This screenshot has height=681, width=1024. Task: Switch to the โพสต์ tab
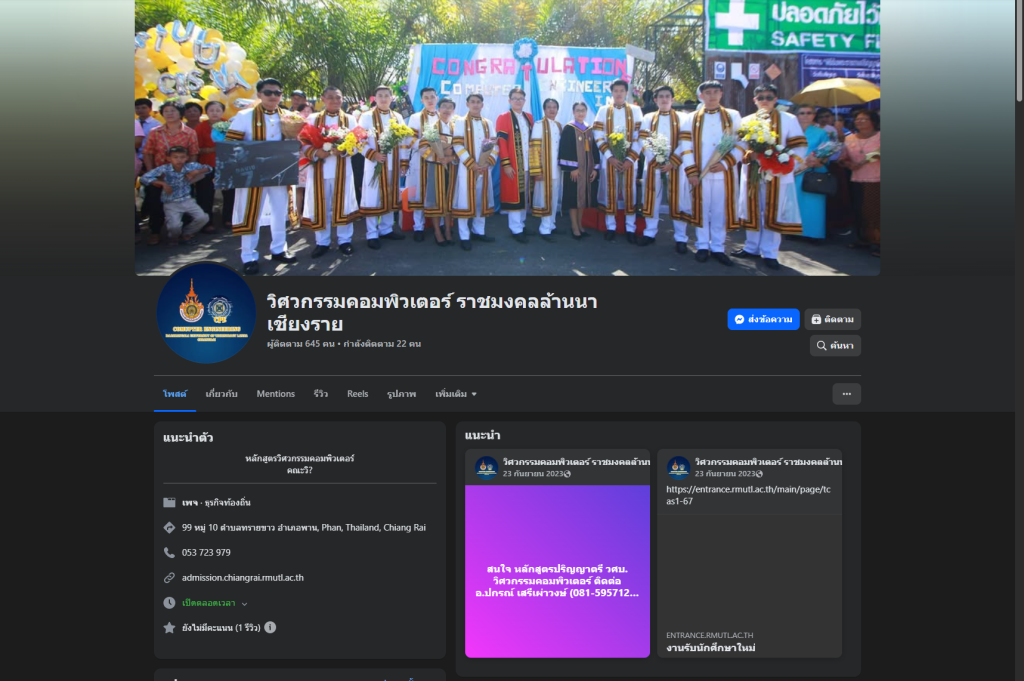point(175,394)
